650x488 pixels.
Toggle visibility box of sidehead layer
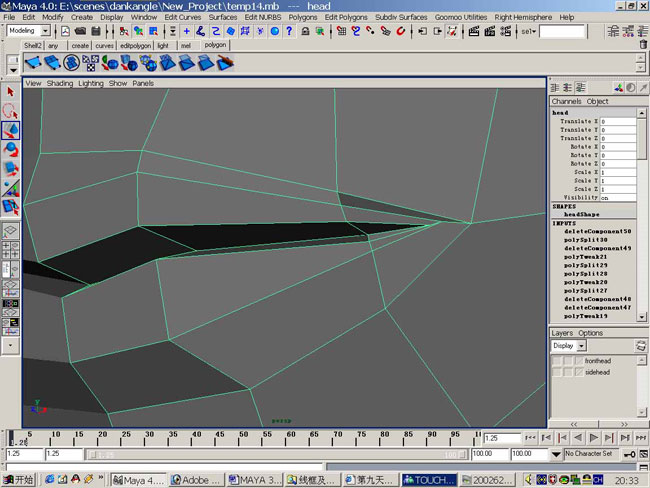pos(556,372)
